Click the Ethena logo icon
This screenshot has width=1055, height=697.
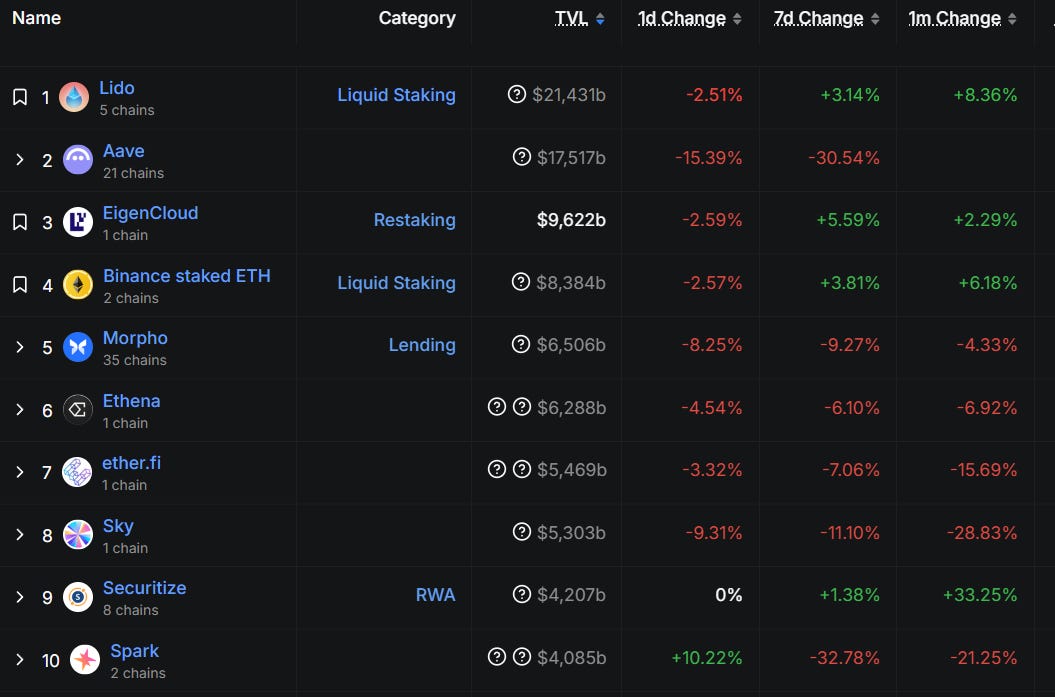pos(78,410)
